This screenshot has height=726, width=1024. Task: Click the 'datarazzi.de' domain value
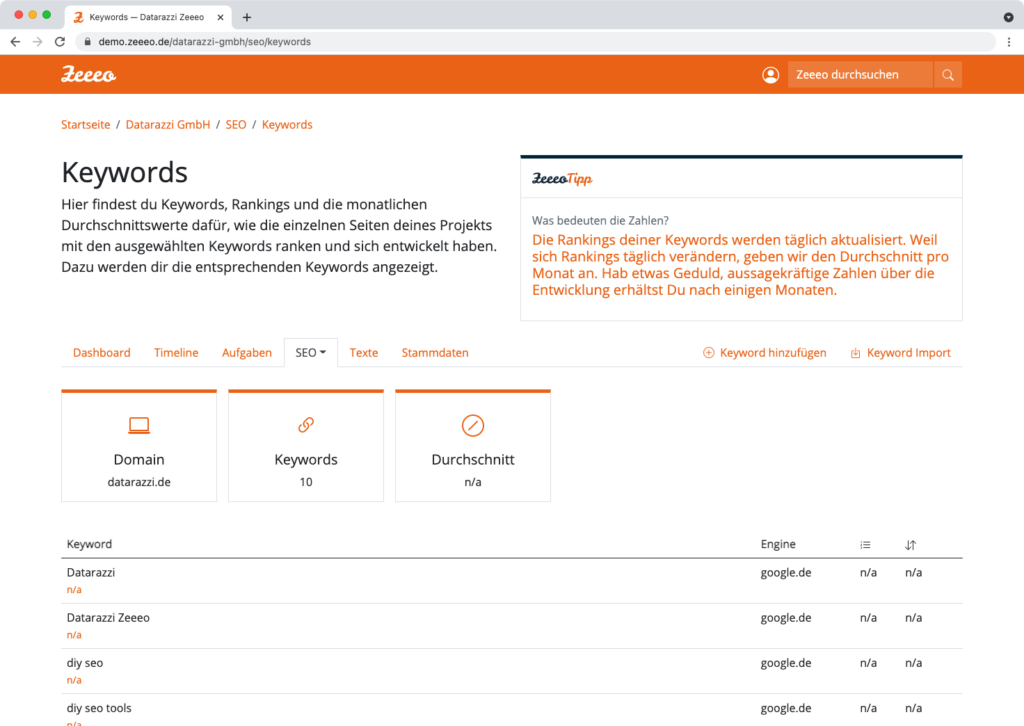pyautogui.click(x=139, y=482)
